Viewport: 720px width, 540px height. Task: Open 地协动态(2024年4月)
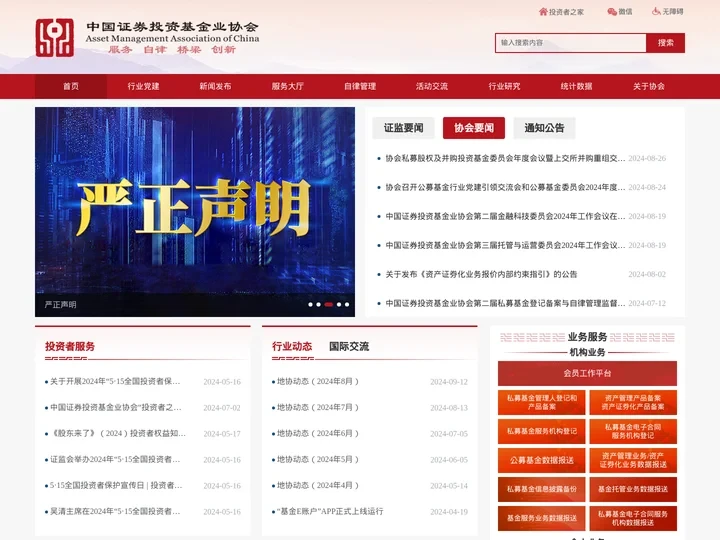pos(318,485)
